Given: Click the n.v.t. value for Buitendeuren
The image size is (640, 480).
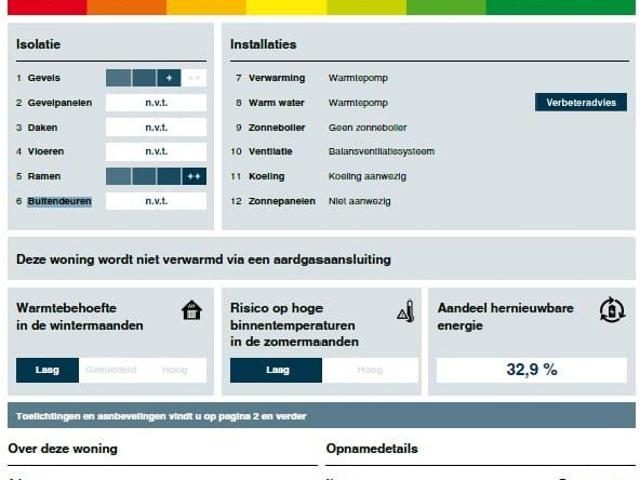Looking at the screenshot, I should click(156, 201).
